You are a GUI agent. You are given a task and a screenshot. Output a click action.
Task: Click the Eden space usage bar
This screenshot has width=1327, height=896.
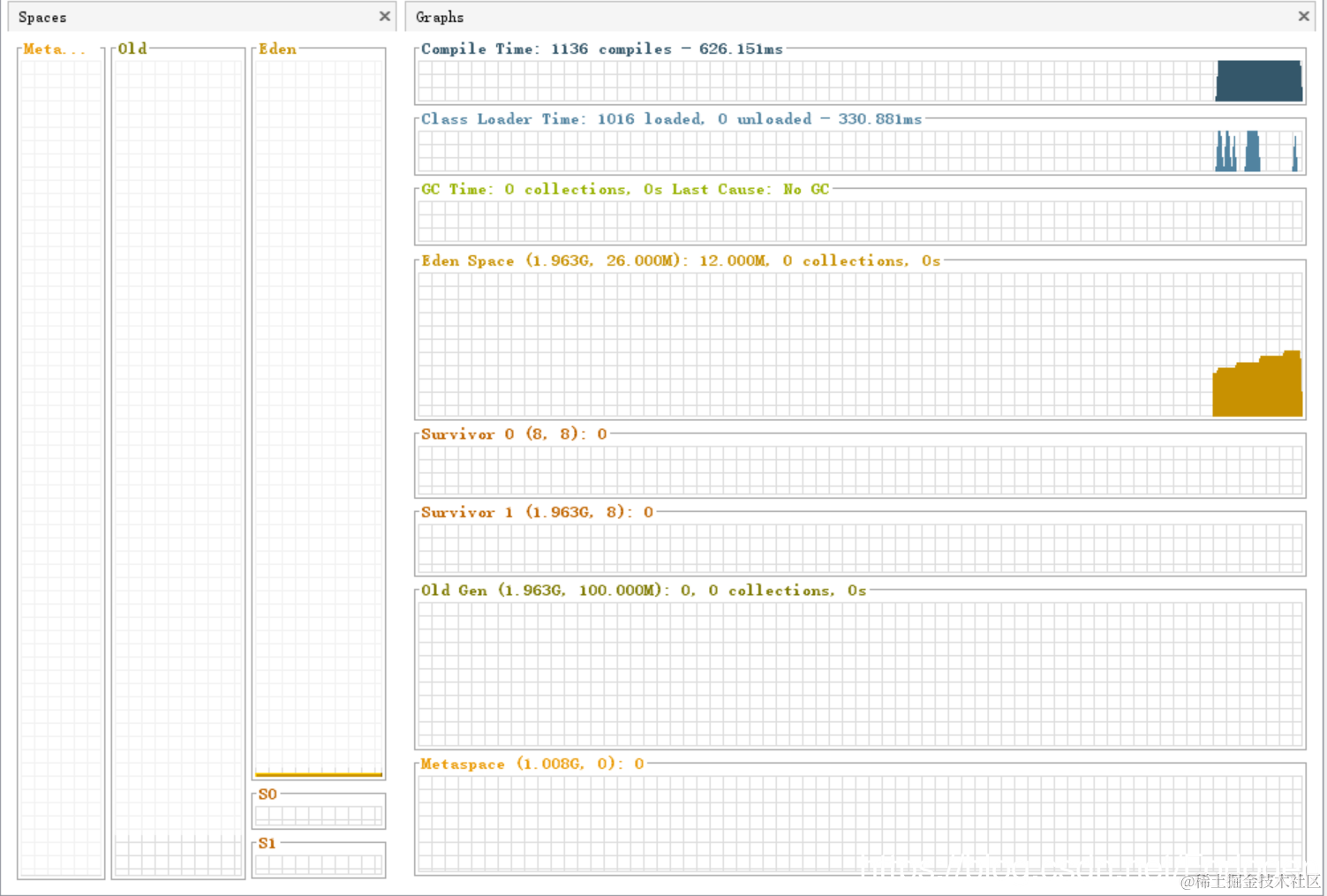(x=319, y=774)
